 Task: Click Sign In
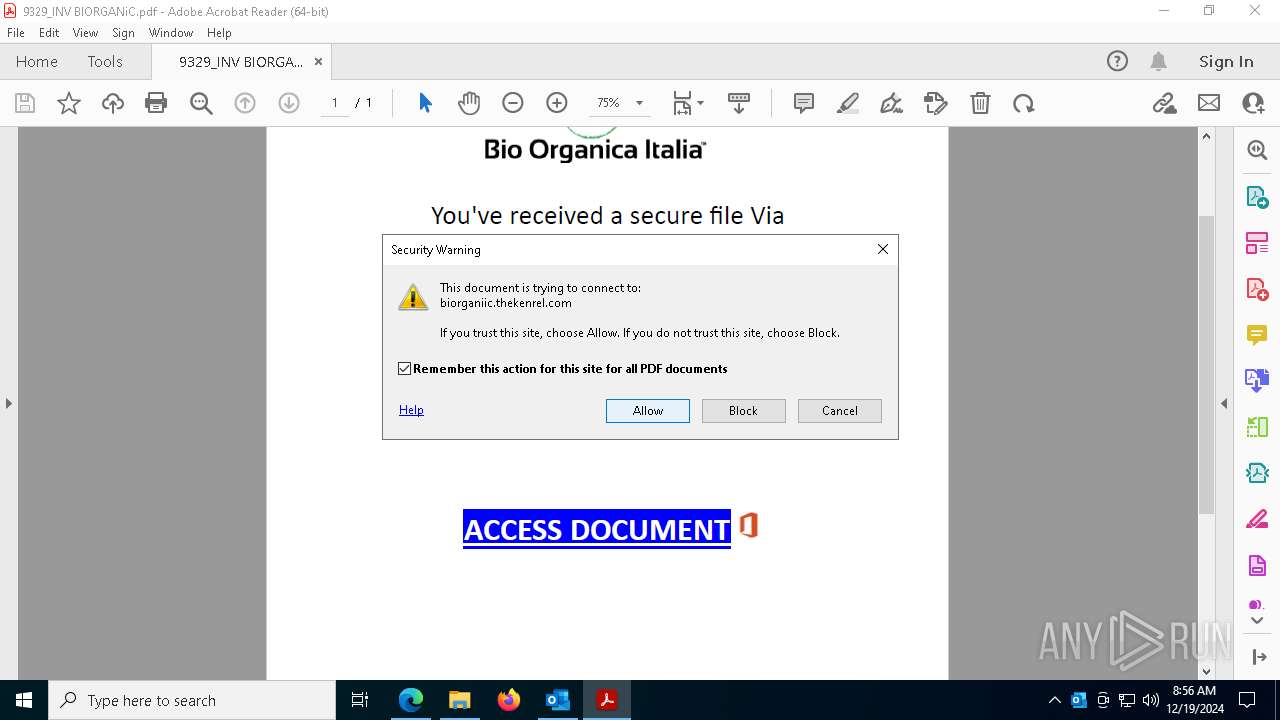1226,61
